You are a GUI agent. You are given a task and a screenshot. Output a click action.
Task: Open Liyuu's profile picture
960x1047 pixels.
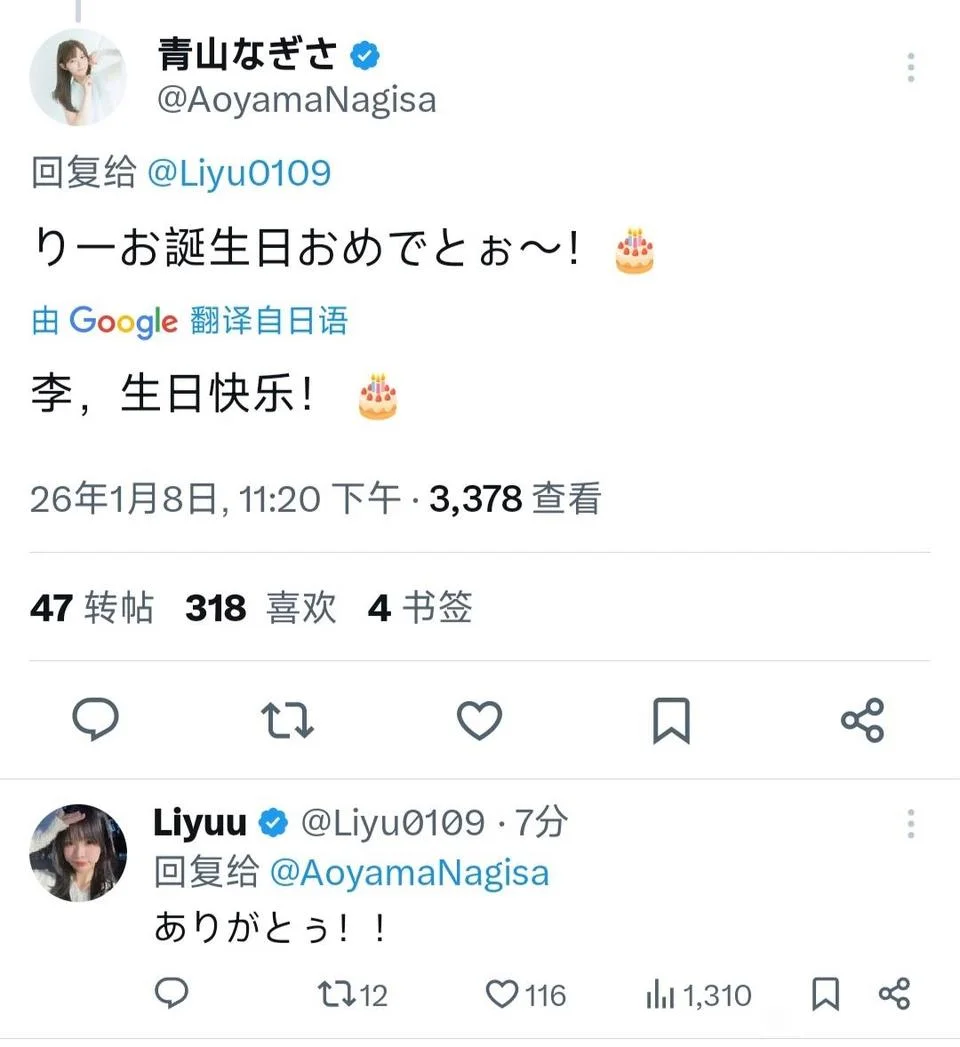[78, 853]
